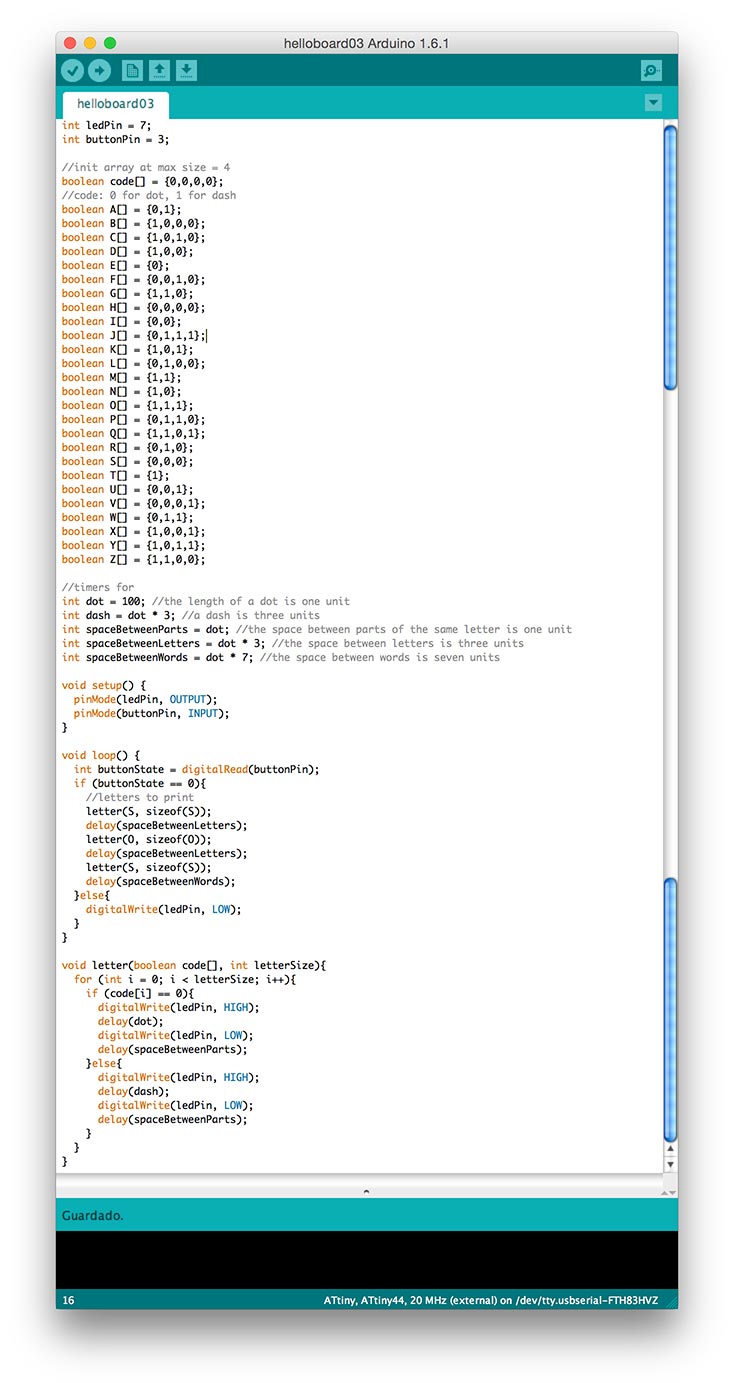
Task: Click the scrollbar down arrow
Action: (670, 1164)
